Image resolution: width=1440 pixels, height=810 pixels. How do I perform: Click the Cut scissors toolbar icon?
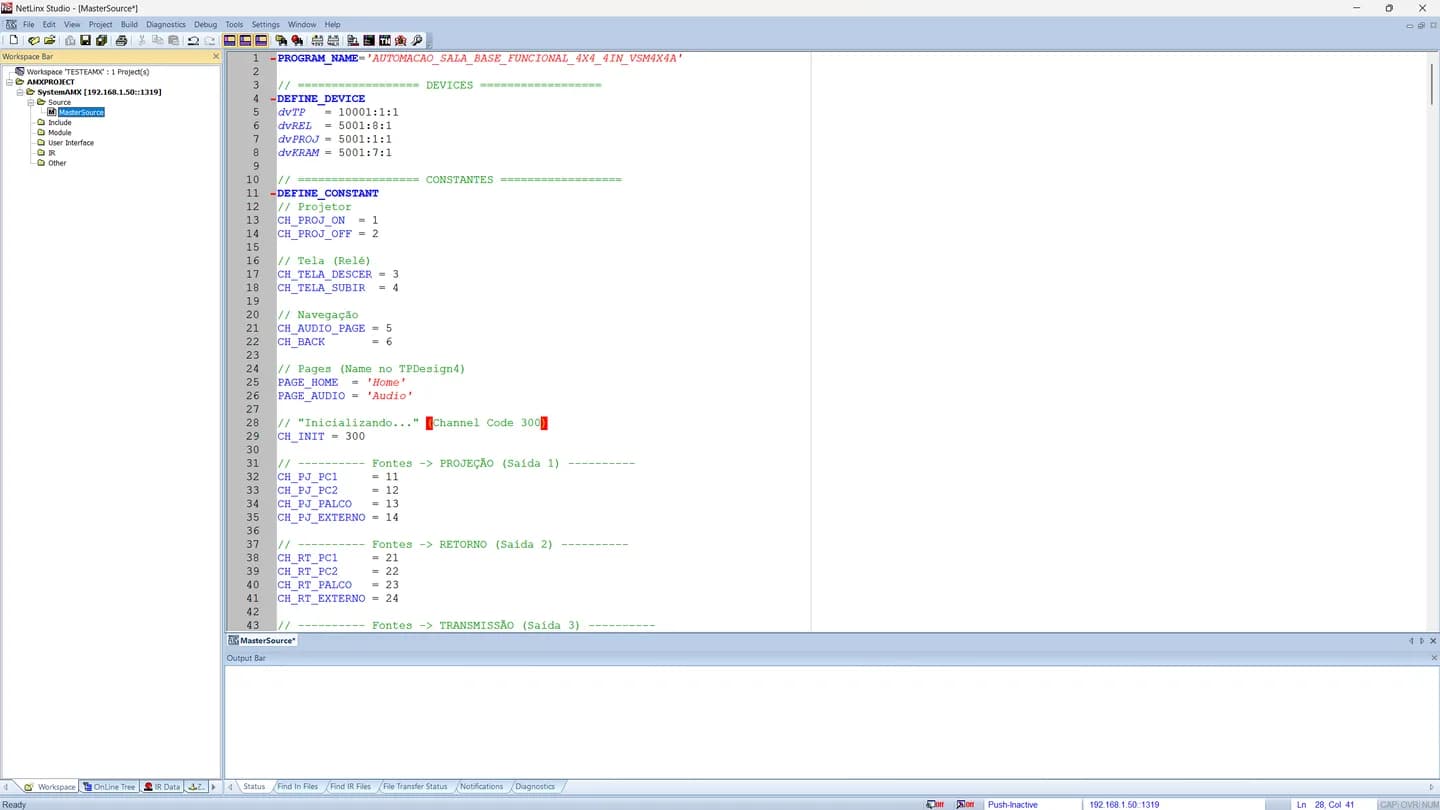141,40
